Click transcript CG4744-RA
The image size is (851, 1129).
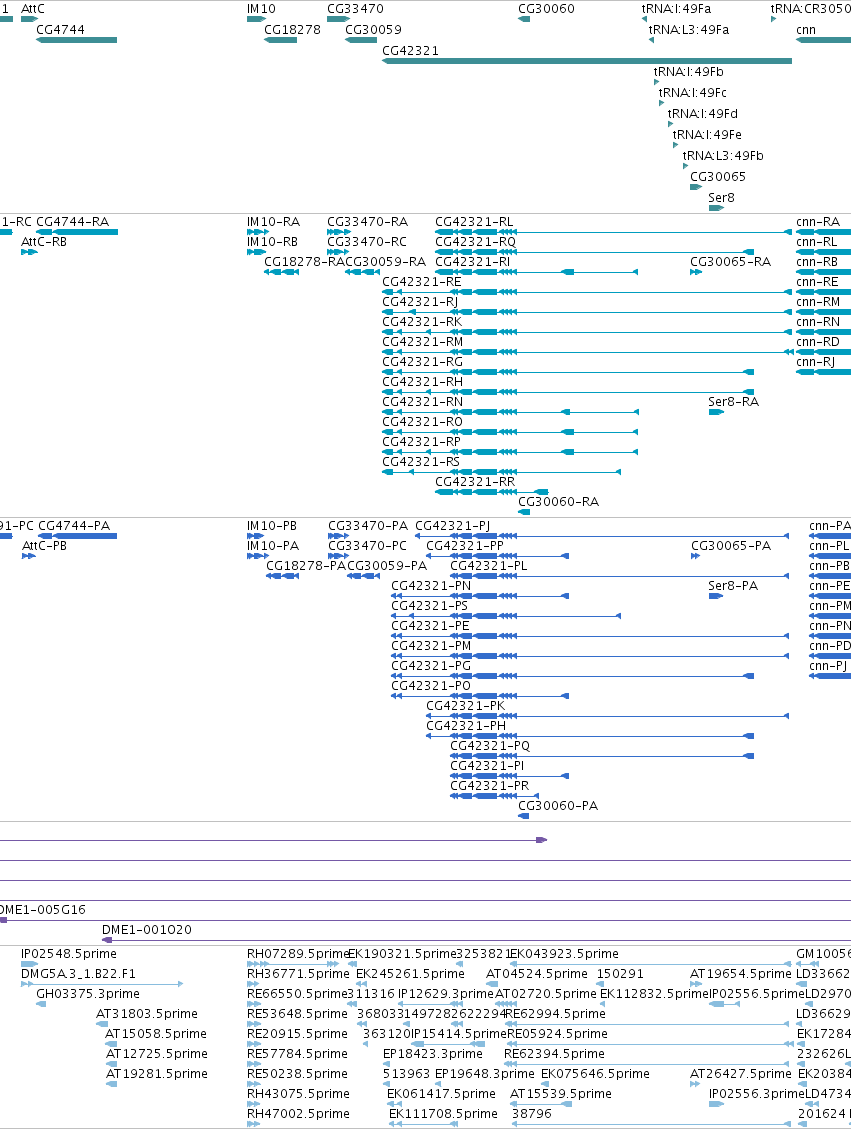pos(77,232)
